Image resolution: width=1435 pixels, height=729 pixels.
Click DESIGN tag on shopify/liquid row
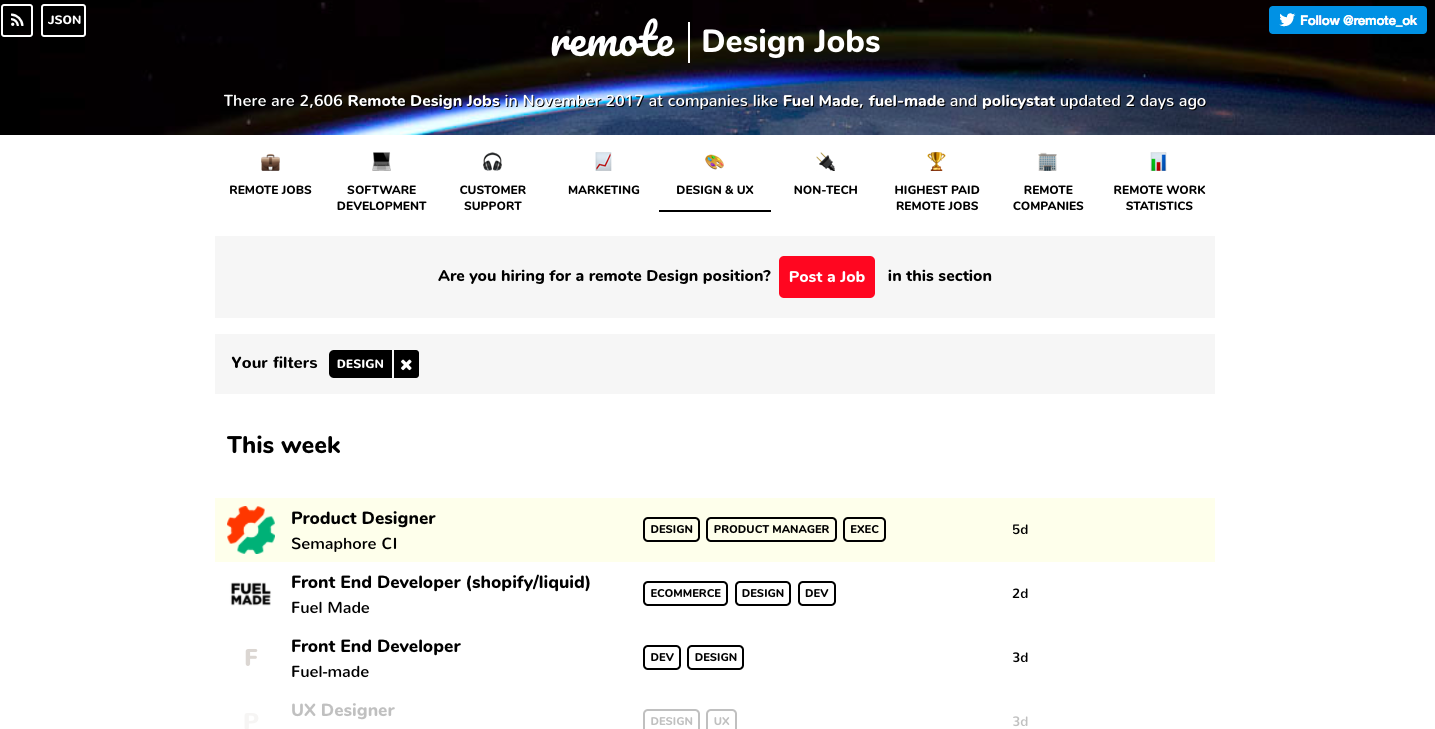pyautogui.click(x=763, y=593)
